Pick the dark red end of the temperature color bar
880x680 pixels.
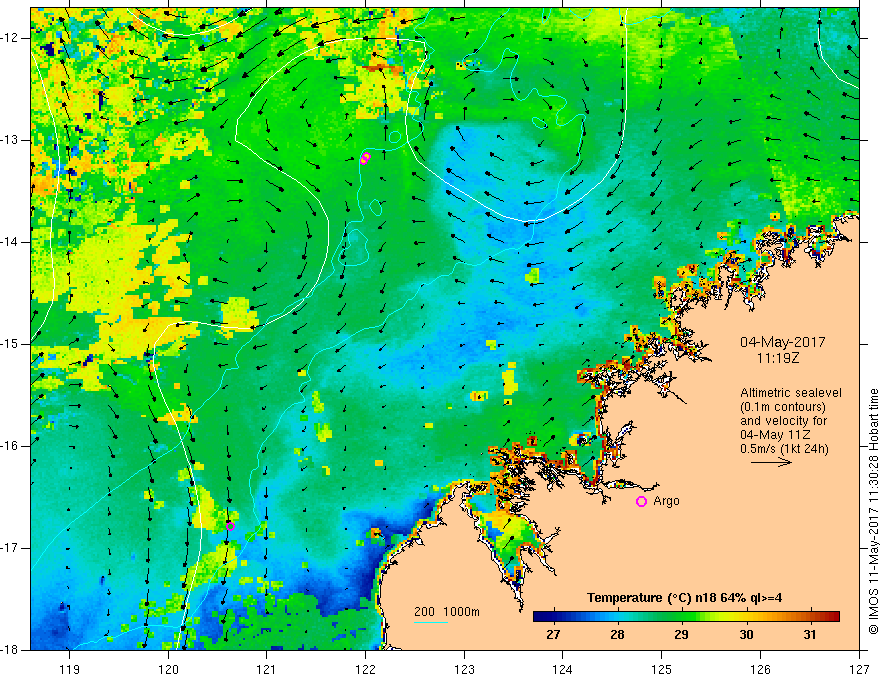click(835, 617)
